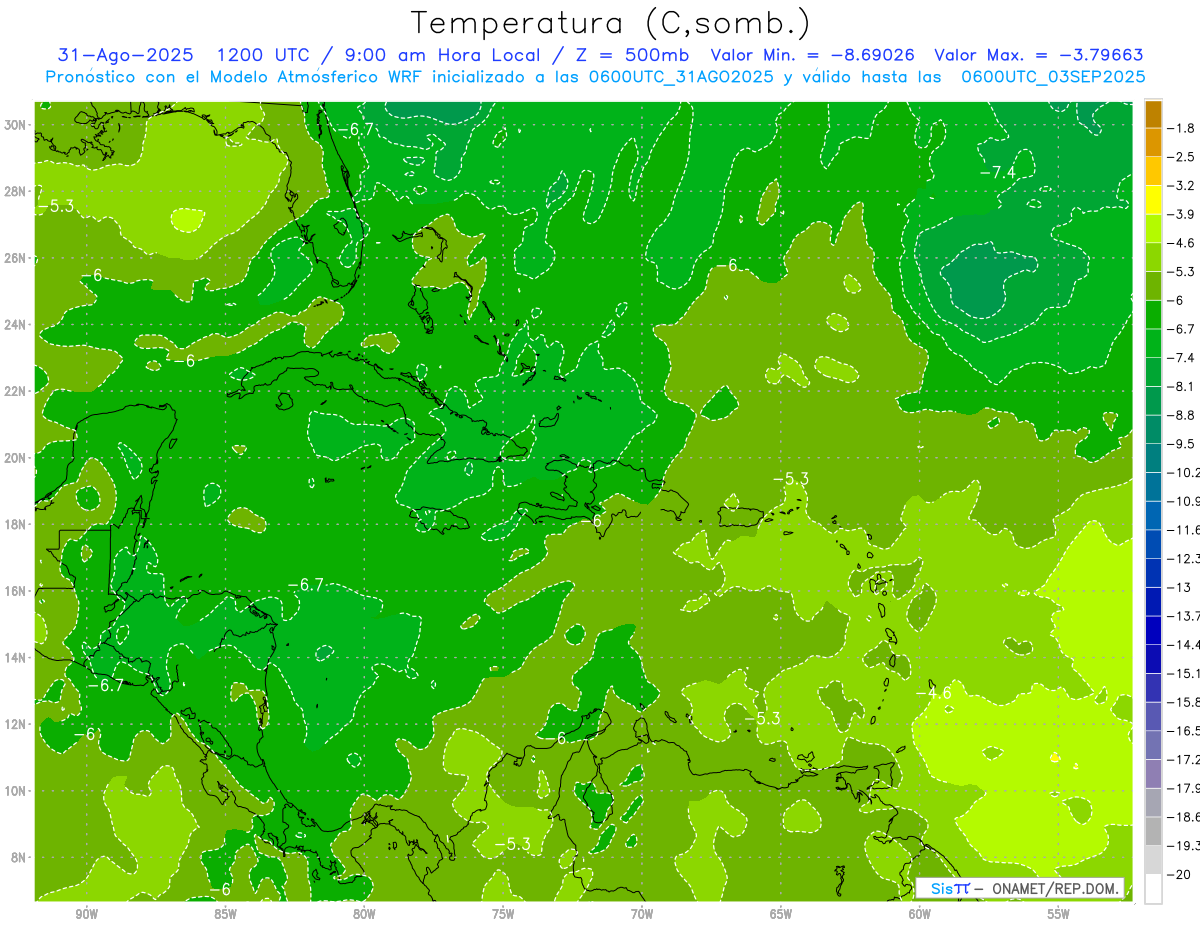Click the 55W longitude axis label
Image resolution: width=1200 pixels, height=927 pixels.
(x=1059, y=913)
